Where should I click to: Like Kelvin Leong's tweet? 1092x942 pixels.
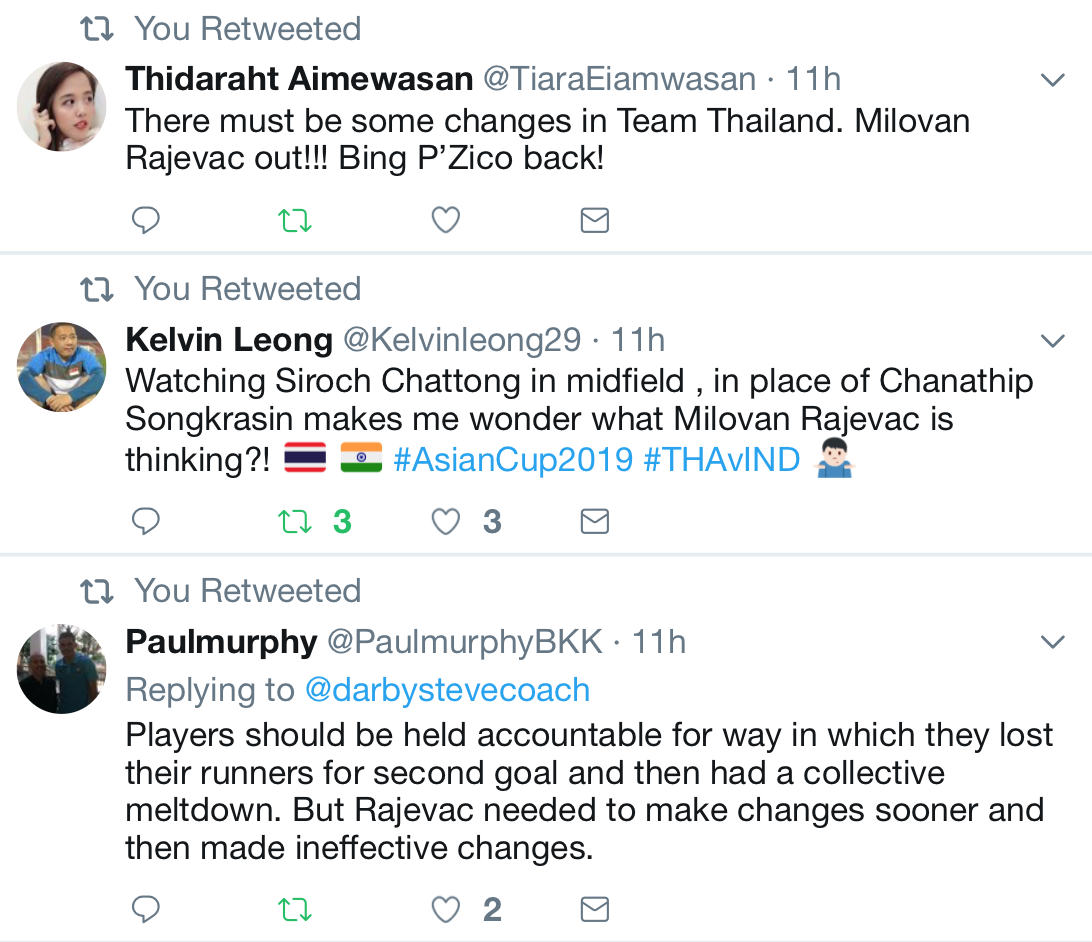point(445,520)
